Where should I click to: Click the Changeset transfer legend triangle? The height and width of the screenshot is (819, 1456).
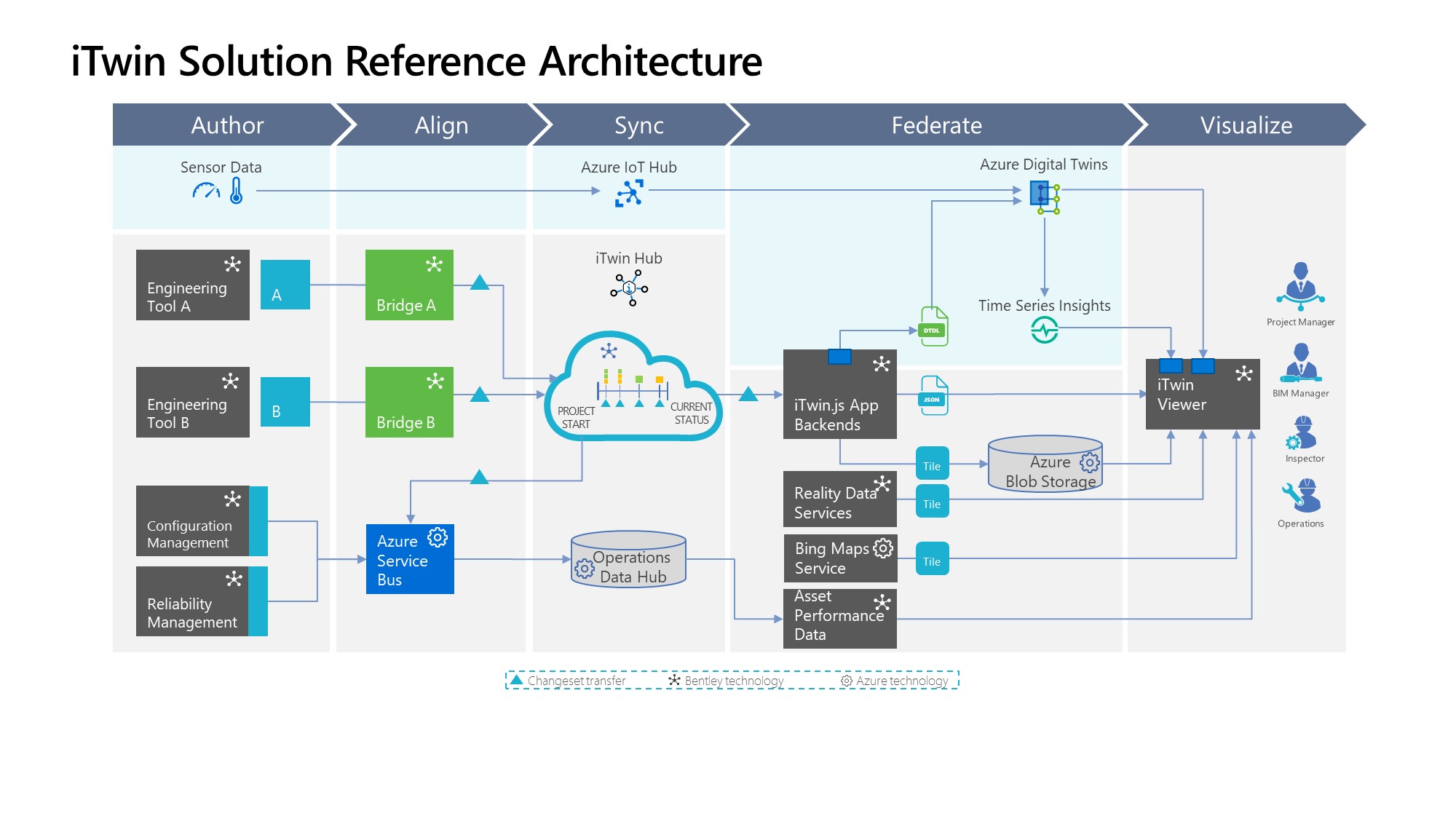point(516,680)
